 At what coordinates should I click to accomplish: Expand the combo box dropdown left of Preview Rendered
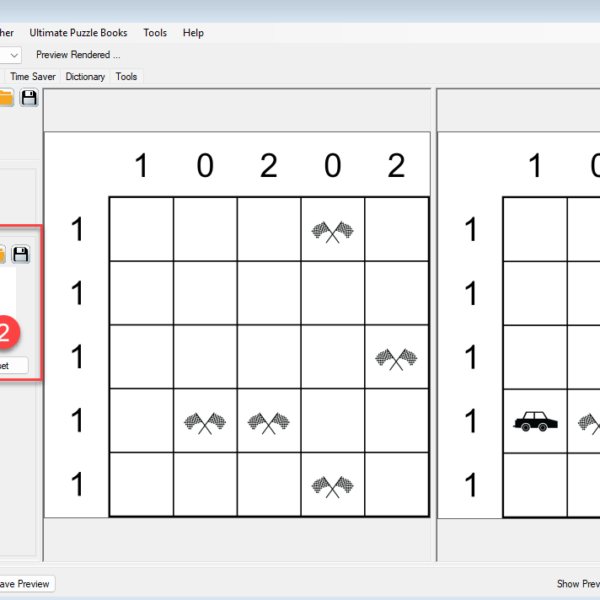click(x=13, y=55)
